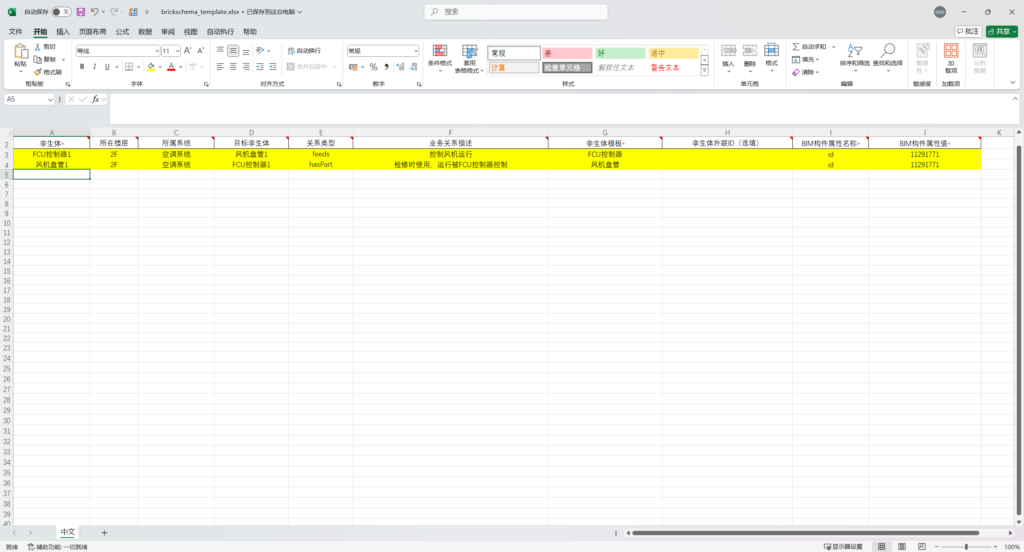Select cell containing FCU控制器1 in column A
The height and width of the screenshot is (552, 1024).
tap(52, 154)
